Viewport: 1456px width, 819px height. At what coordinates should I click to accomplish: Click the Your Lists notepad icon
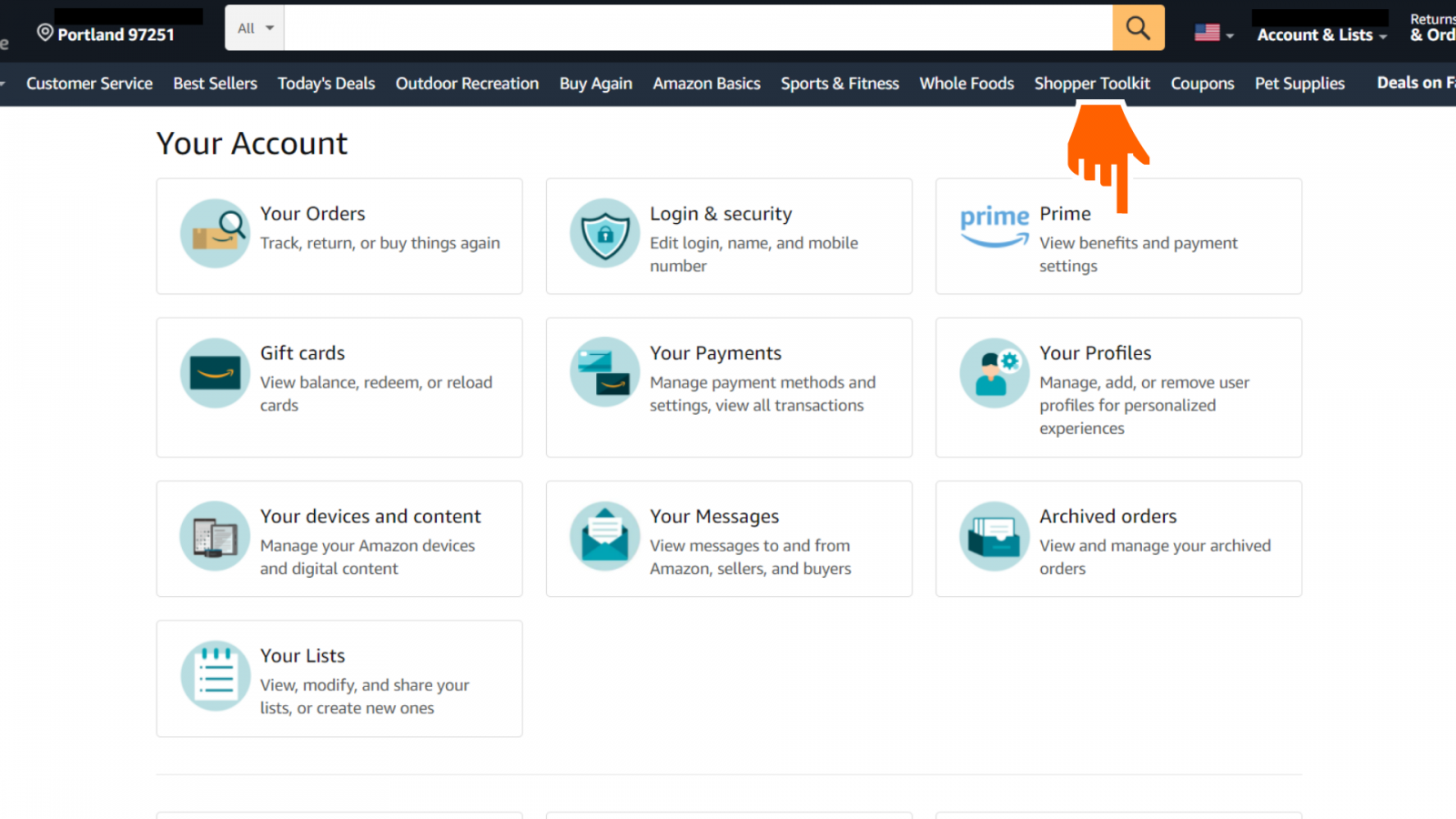pyautogui.click(x=215, y=675)
